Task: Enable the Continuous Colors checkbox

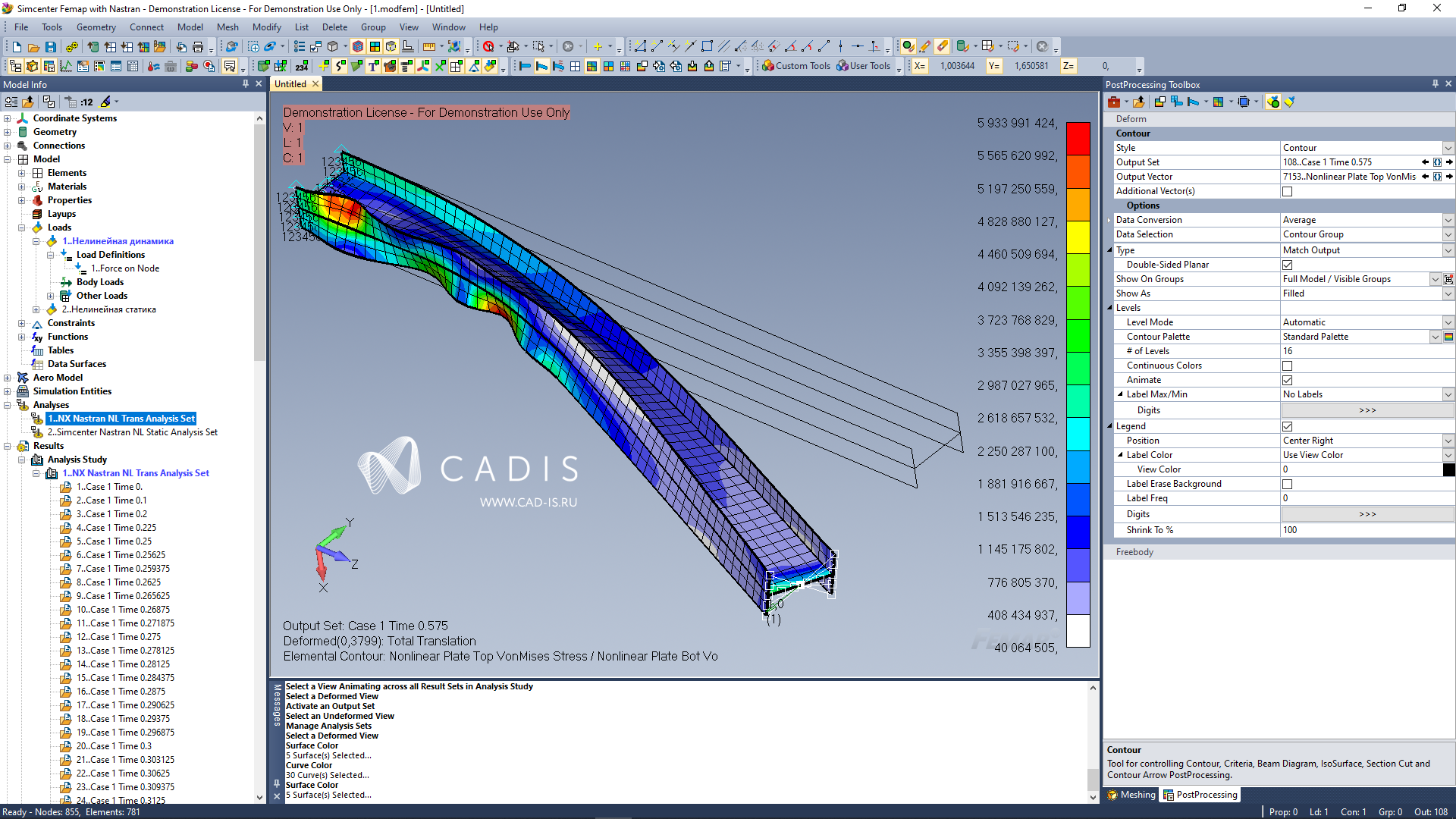Action: pos(1287,366)
